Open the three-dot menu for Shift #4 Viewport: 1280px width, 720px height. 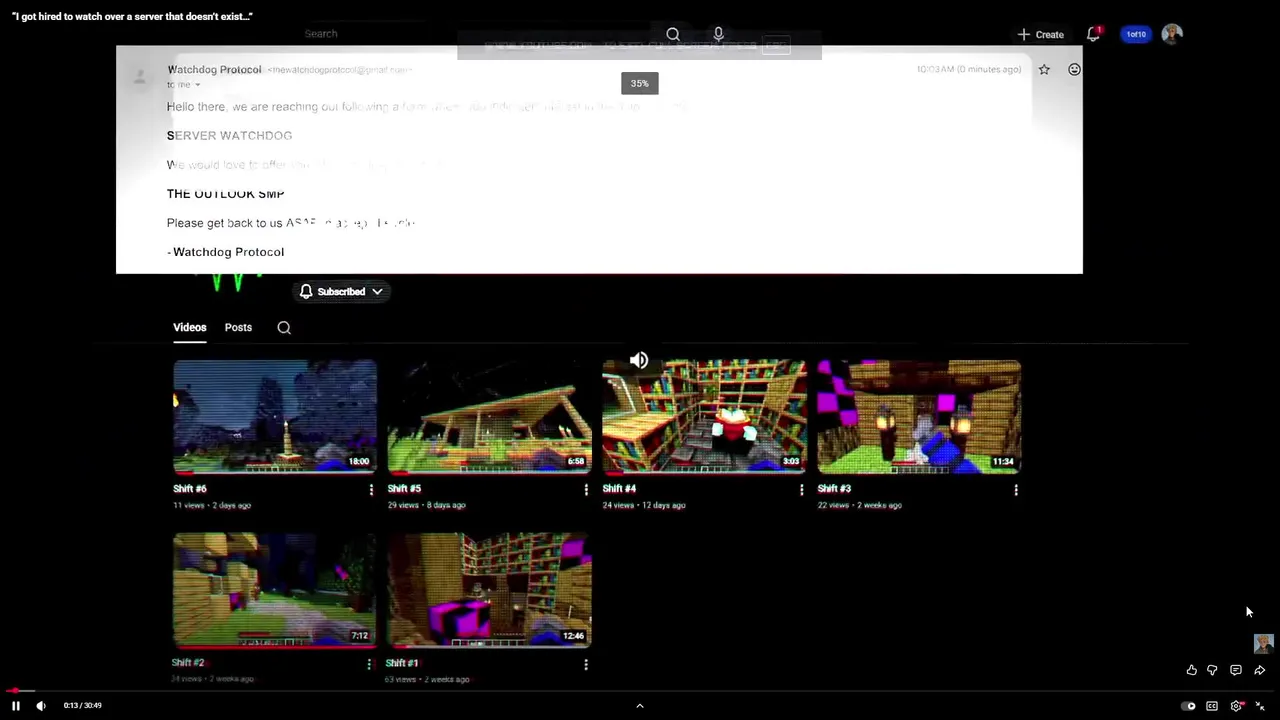(801, 490)
